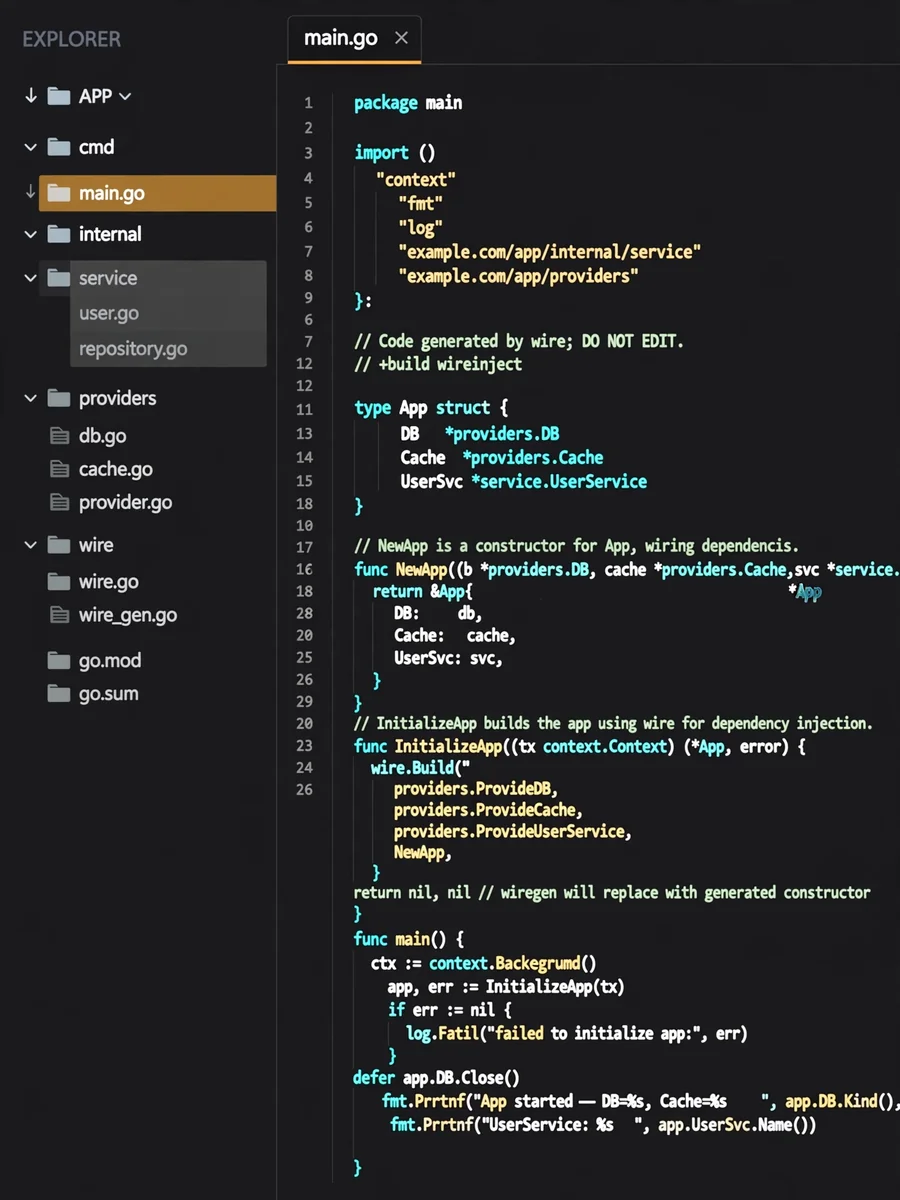Image resolution: width=900 pixels, height=1200 pixels.
Task: Open user.go in the explorer
Action: [x=109, y=313]
